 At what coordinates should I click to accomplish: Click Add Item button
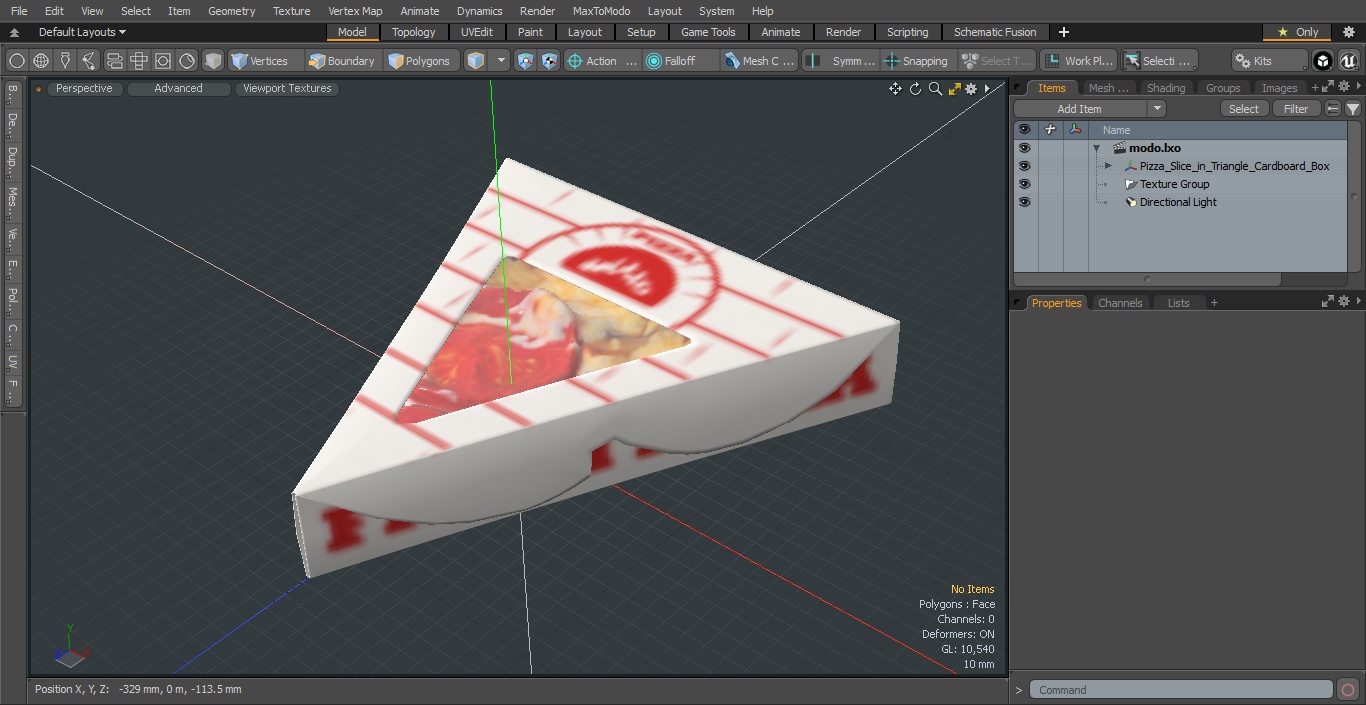1080,109
